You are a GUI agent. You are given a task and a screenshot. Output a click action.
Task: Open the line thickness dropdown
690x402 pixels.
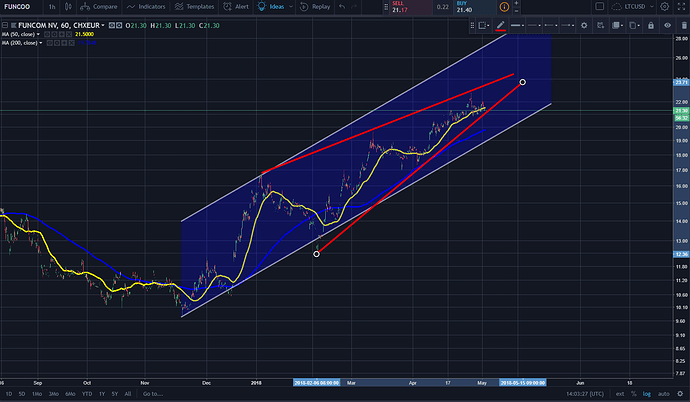pos(517,26)
